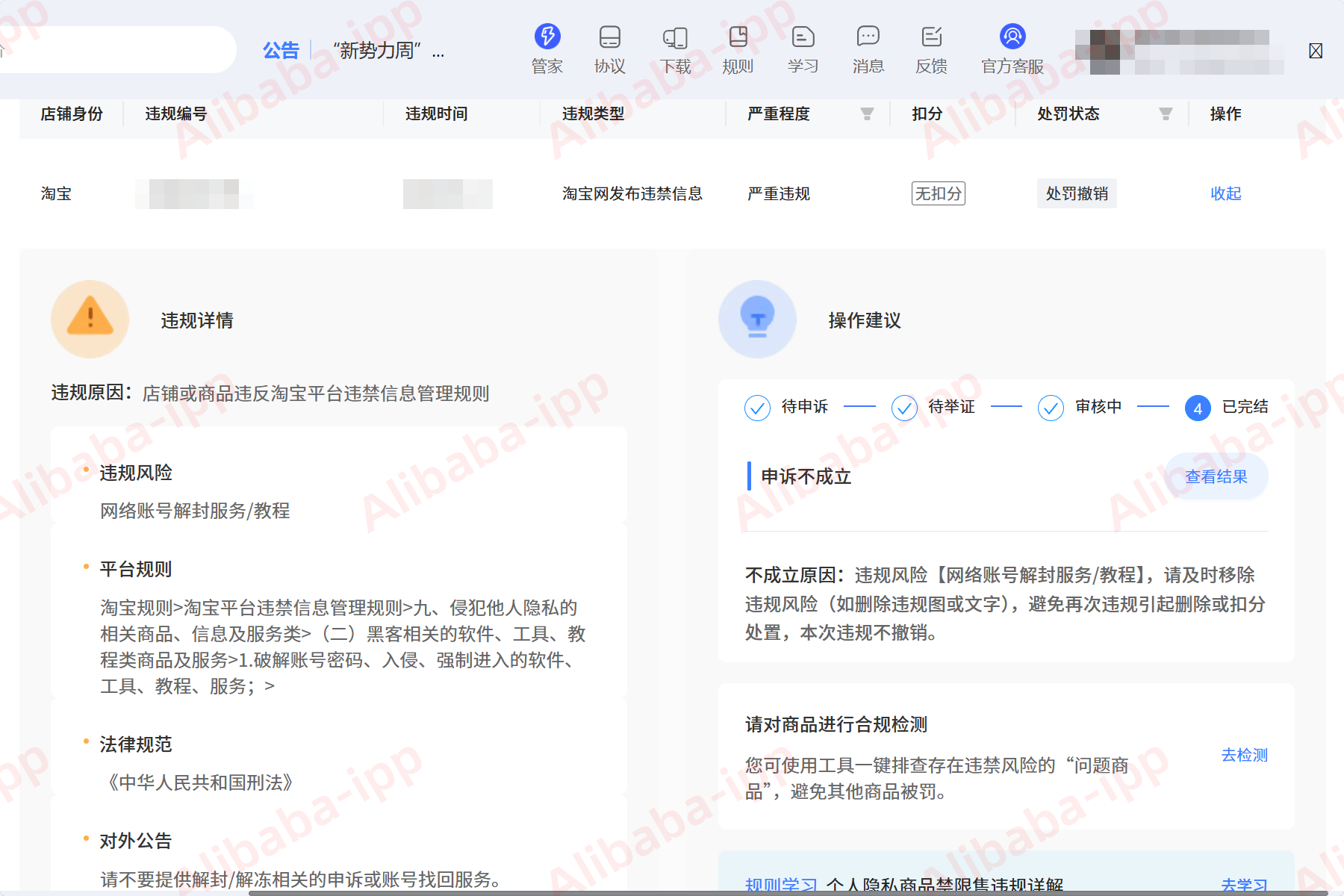
Task: Open the 反馈 feedback icon
Action: click(x=932, y=49)
